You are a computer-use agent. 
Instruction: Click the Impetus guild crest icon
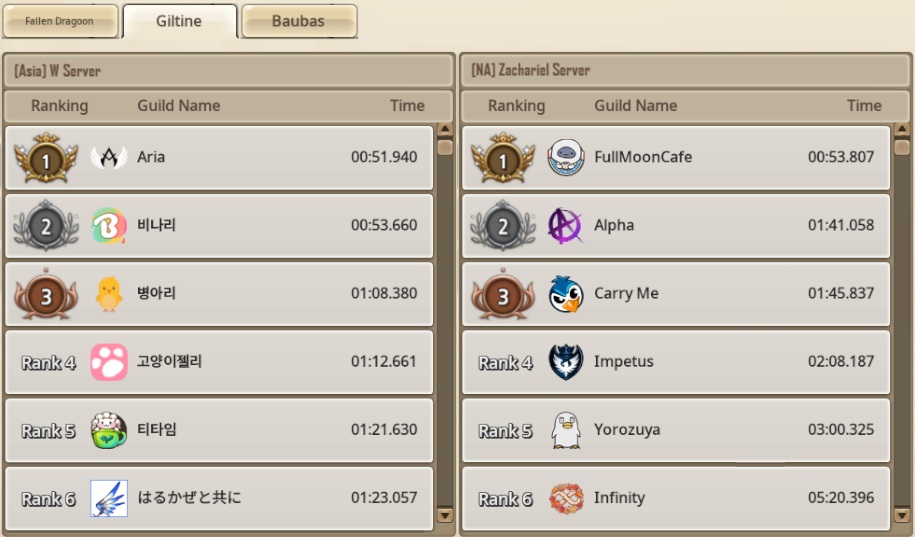coord(566,362)
